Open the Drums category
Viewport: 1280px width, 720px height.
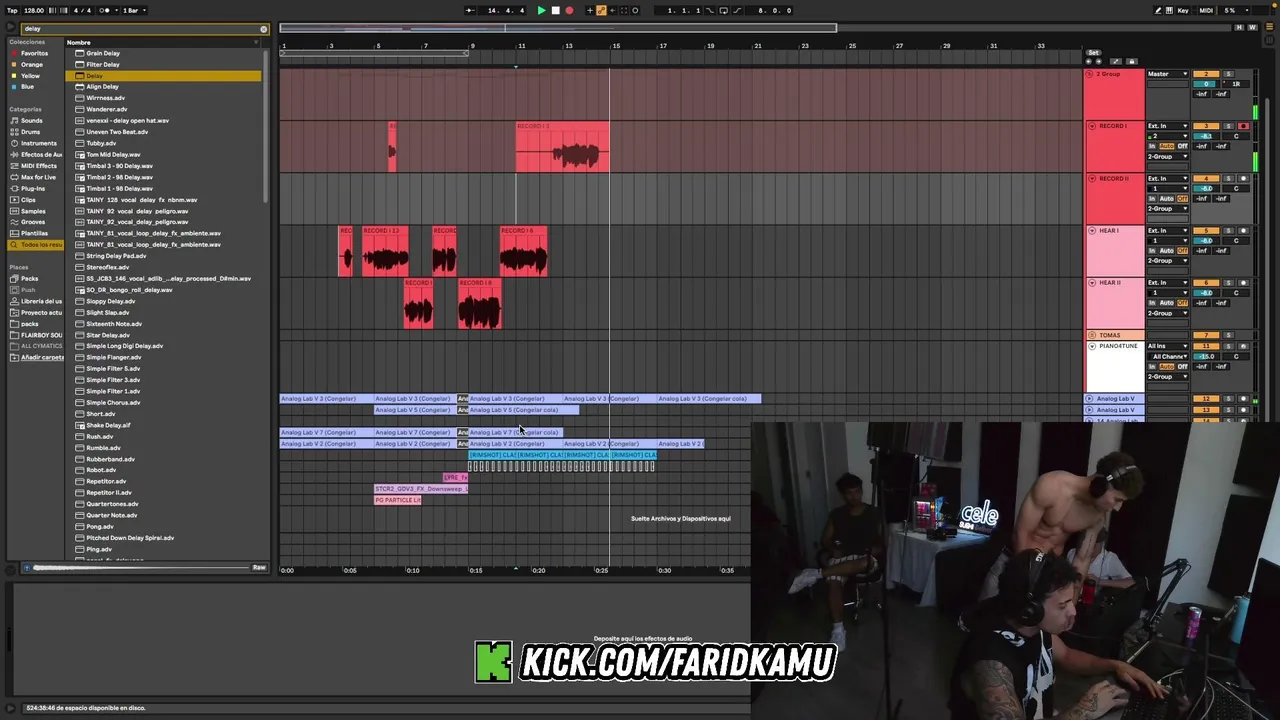click(x=31, y=132)
